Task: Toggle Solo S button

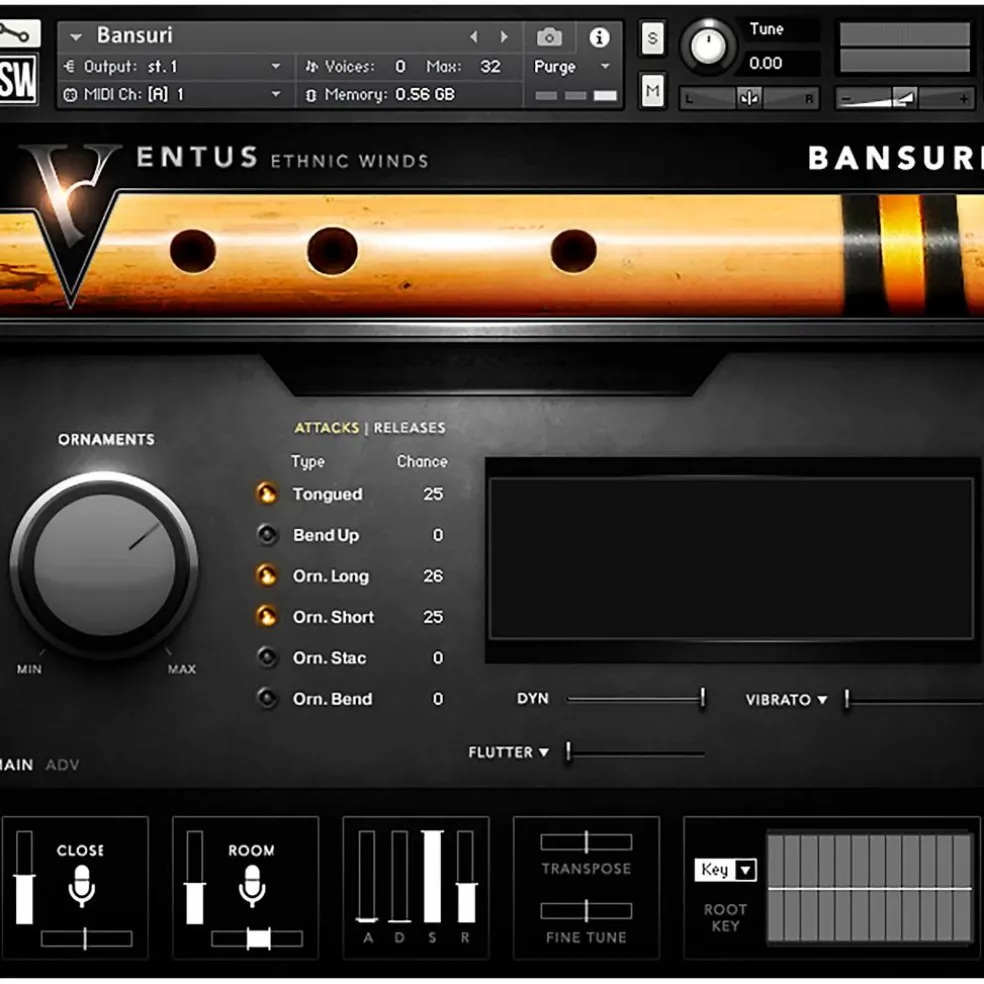Action: tap(653, 38)
